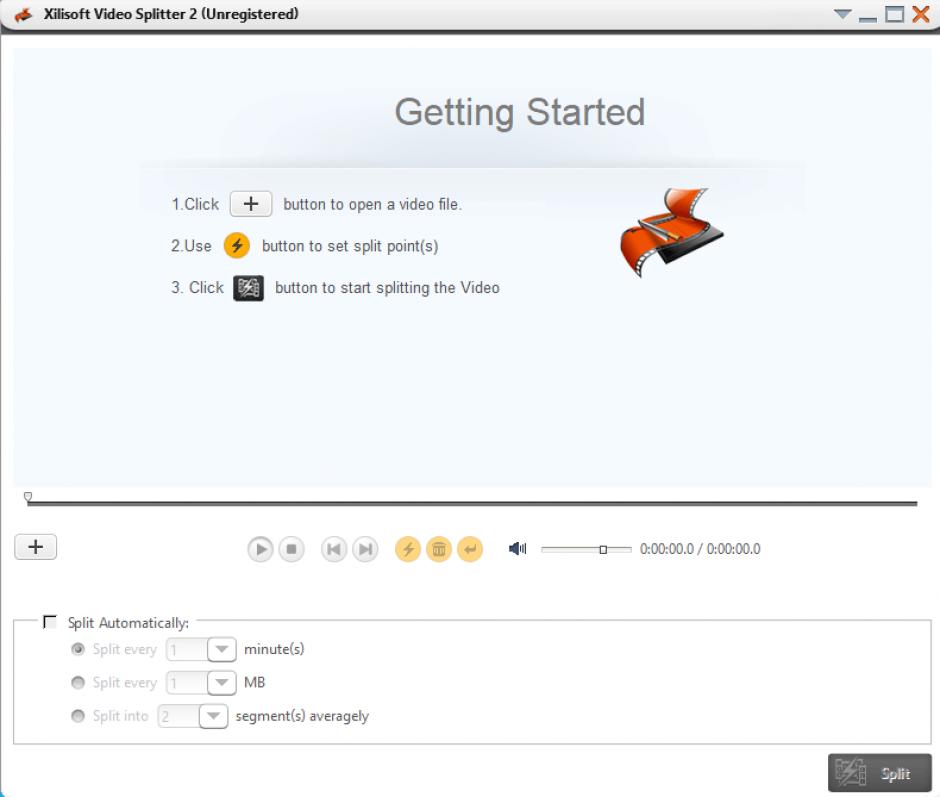Select Split every minute(s) radio button
Image resolution: width=940 pixels, height=797 pixels.
78,649
